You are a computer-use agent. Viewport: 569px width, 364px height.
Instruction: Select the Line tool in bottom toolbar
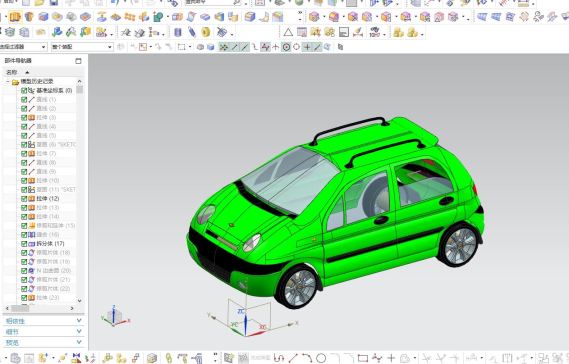click(x=293, y=358)
